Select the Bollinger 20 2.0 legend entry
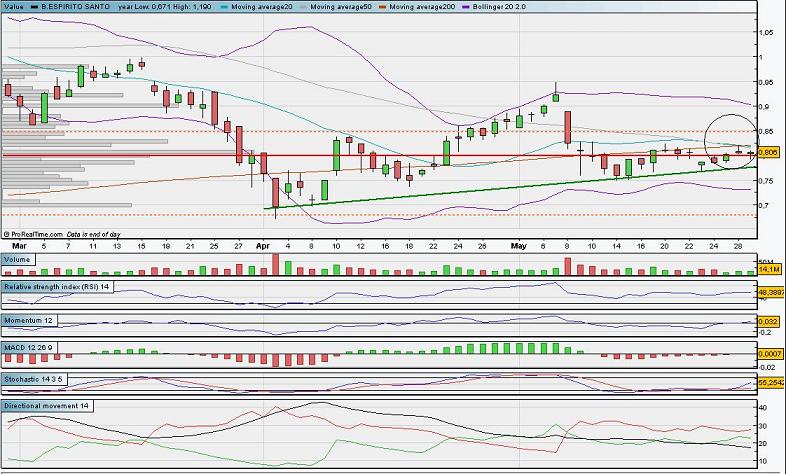The height and width of the screenshot is (474, 786). pyautogui.click(x=498, y=7)
